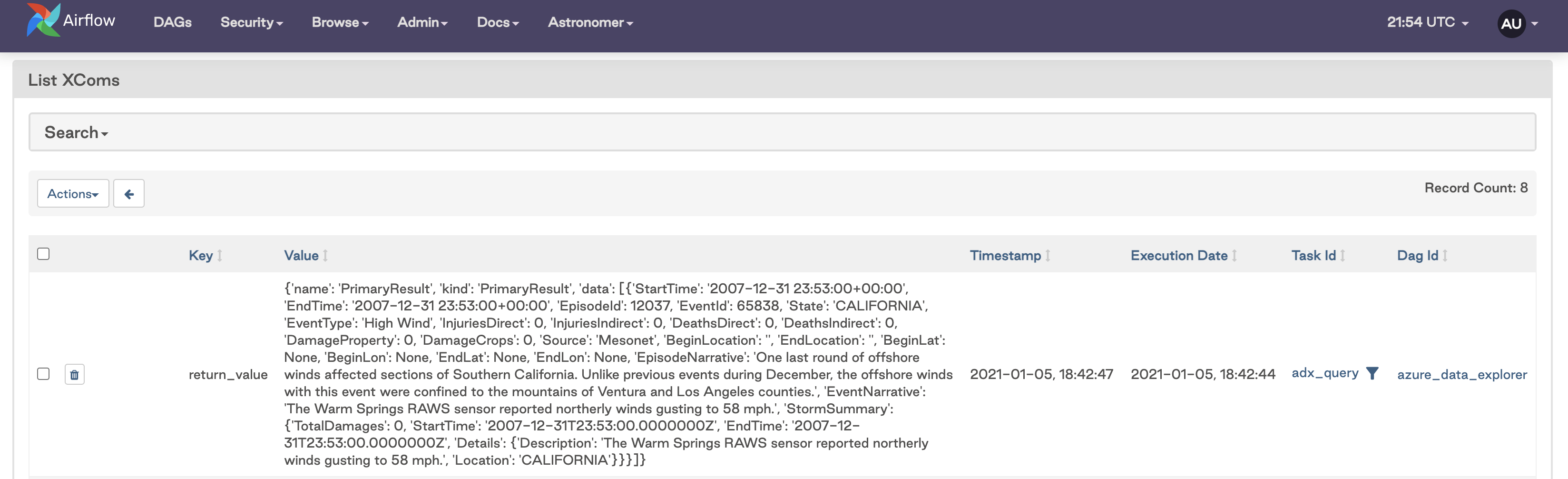
Task: Sort the Value column
Action: click(326, 256)
